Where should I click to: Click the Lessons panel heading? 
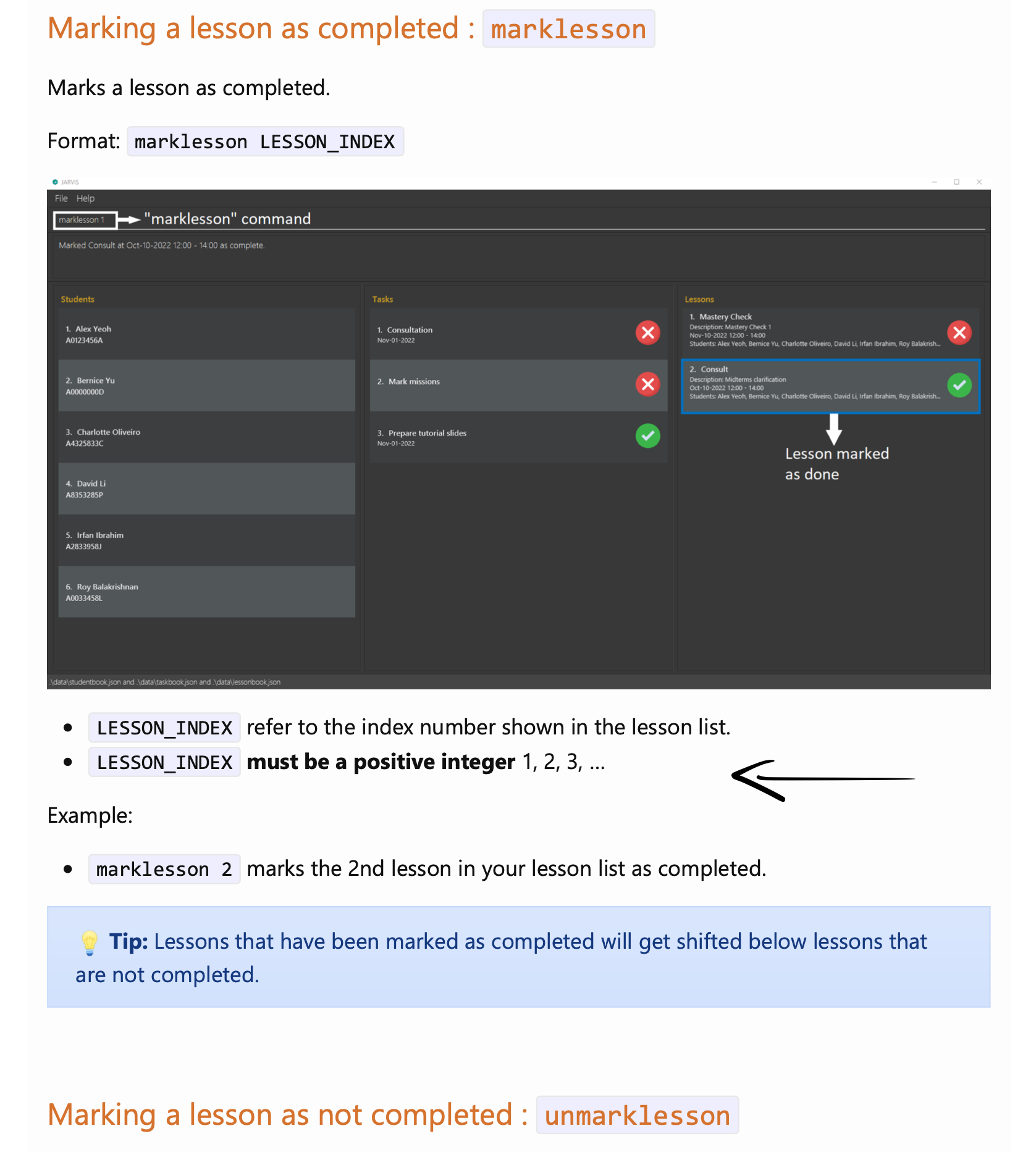tap(699, 300)
